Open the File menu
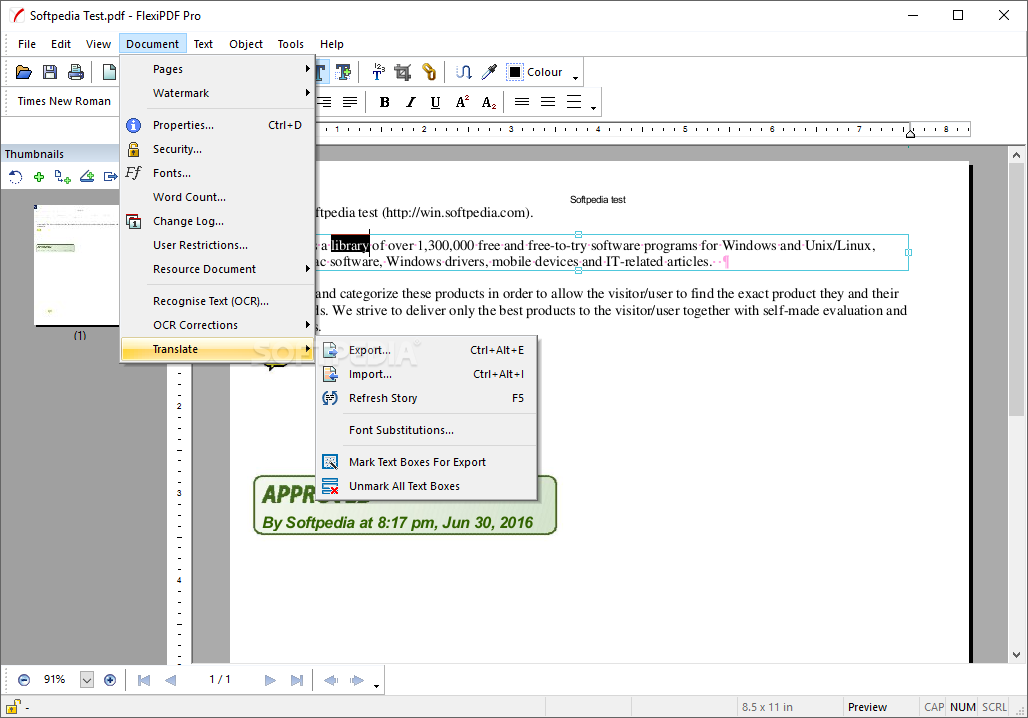Screen dimensions: 1028x718 [x=27, y=44]
